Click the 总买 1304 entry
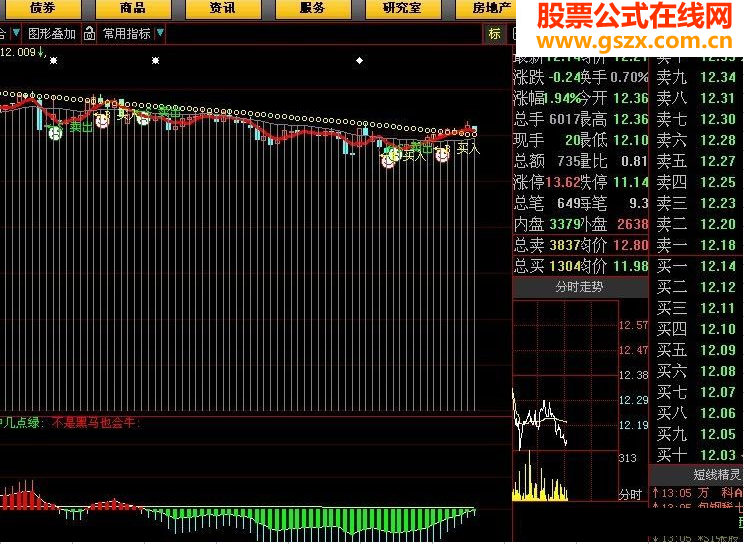The width and height of the screenshot is (744, 544). point(547,266)
